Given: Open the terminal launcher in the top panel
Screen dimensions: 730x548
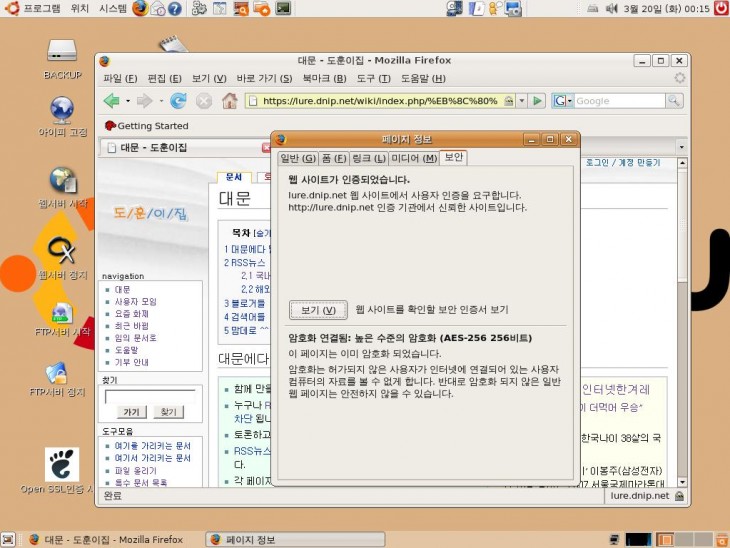Looking at the screenshot, I should 283,8.
